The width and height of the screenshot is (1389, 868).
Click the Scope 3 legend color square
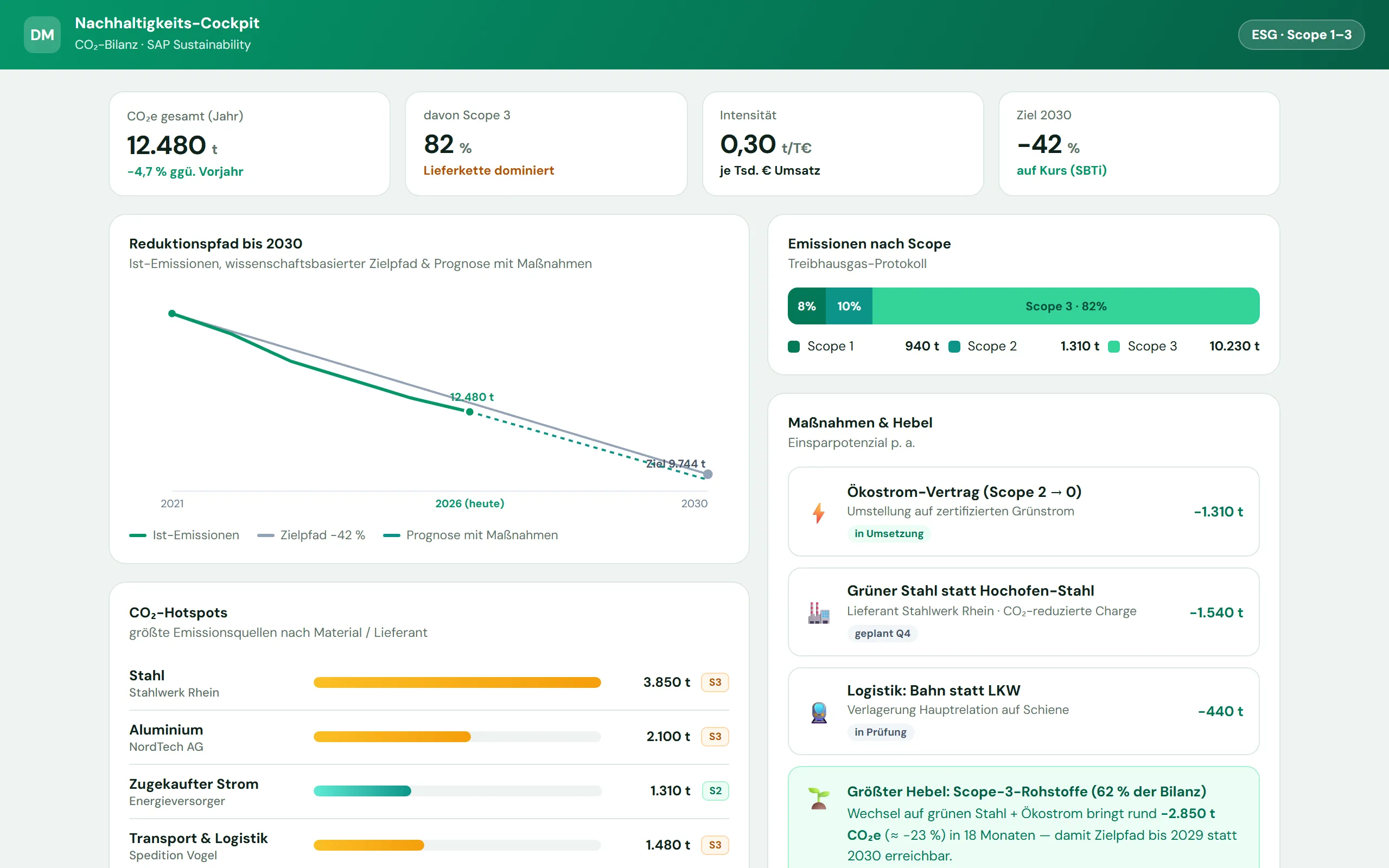pyautogui.click(x=1113, y=346)
